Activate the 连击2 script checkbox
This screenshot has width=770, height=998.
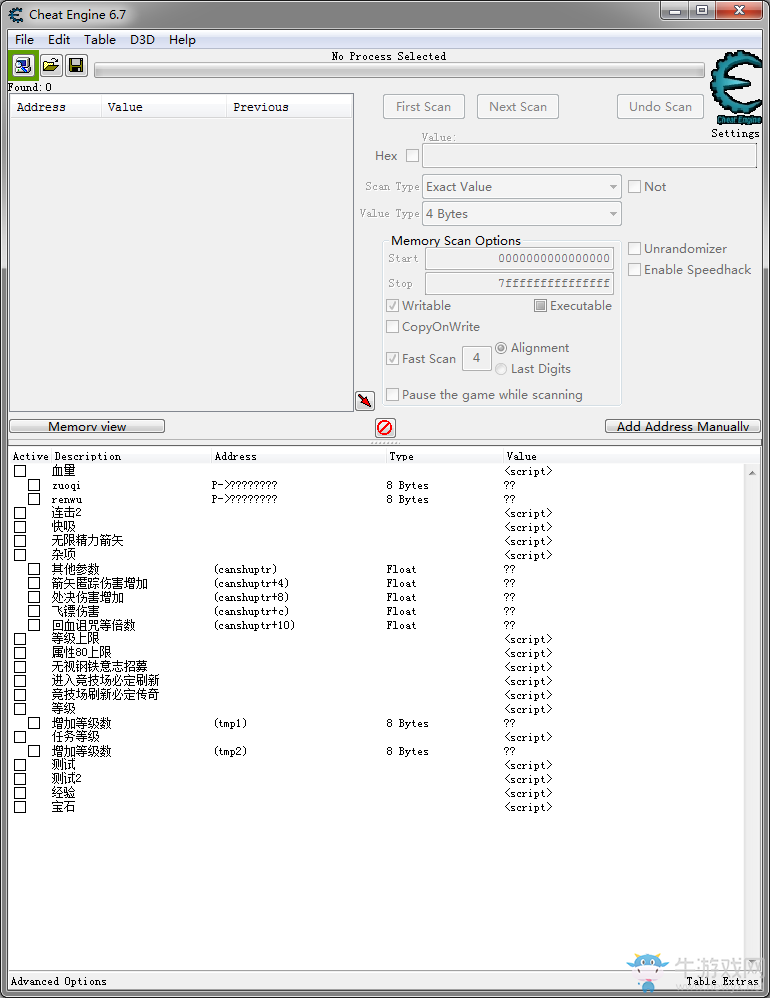click(x=20, y=513)
